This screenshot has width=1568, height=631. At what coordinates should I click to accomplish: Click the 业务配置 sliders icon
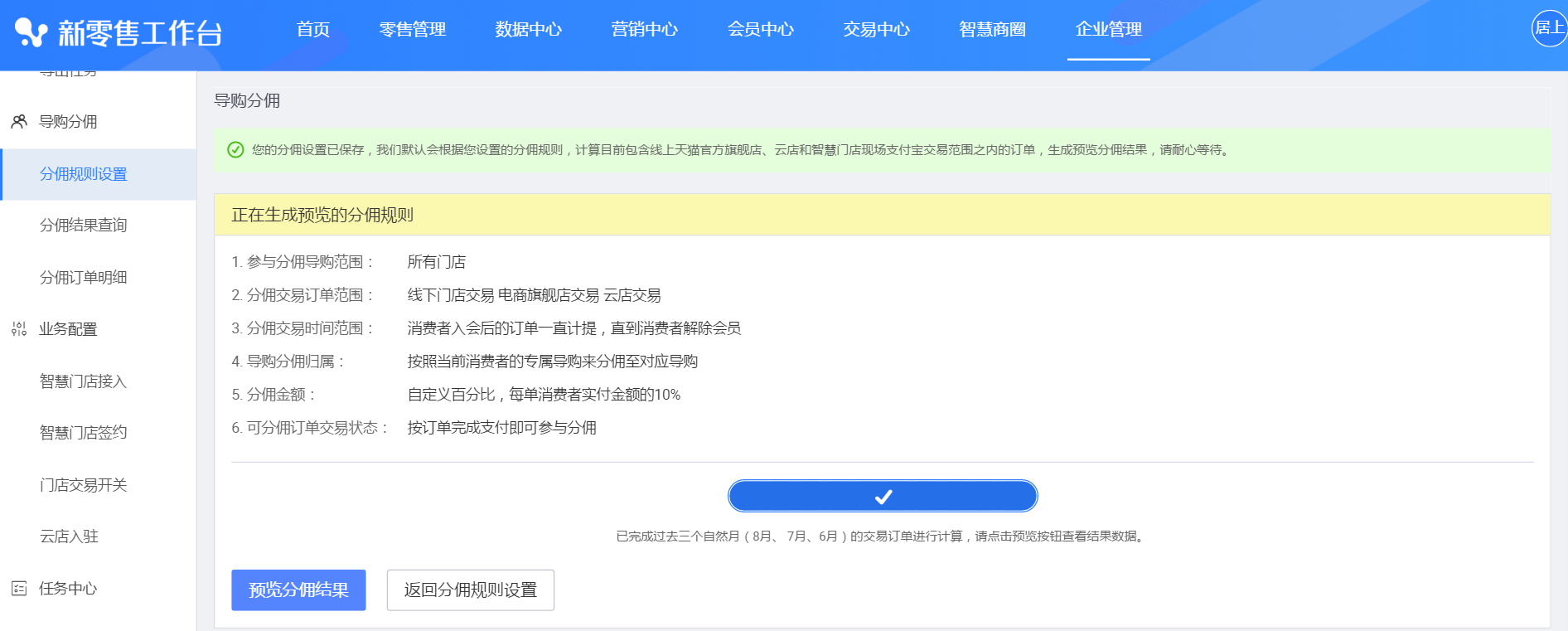click(x=19, y=329)
